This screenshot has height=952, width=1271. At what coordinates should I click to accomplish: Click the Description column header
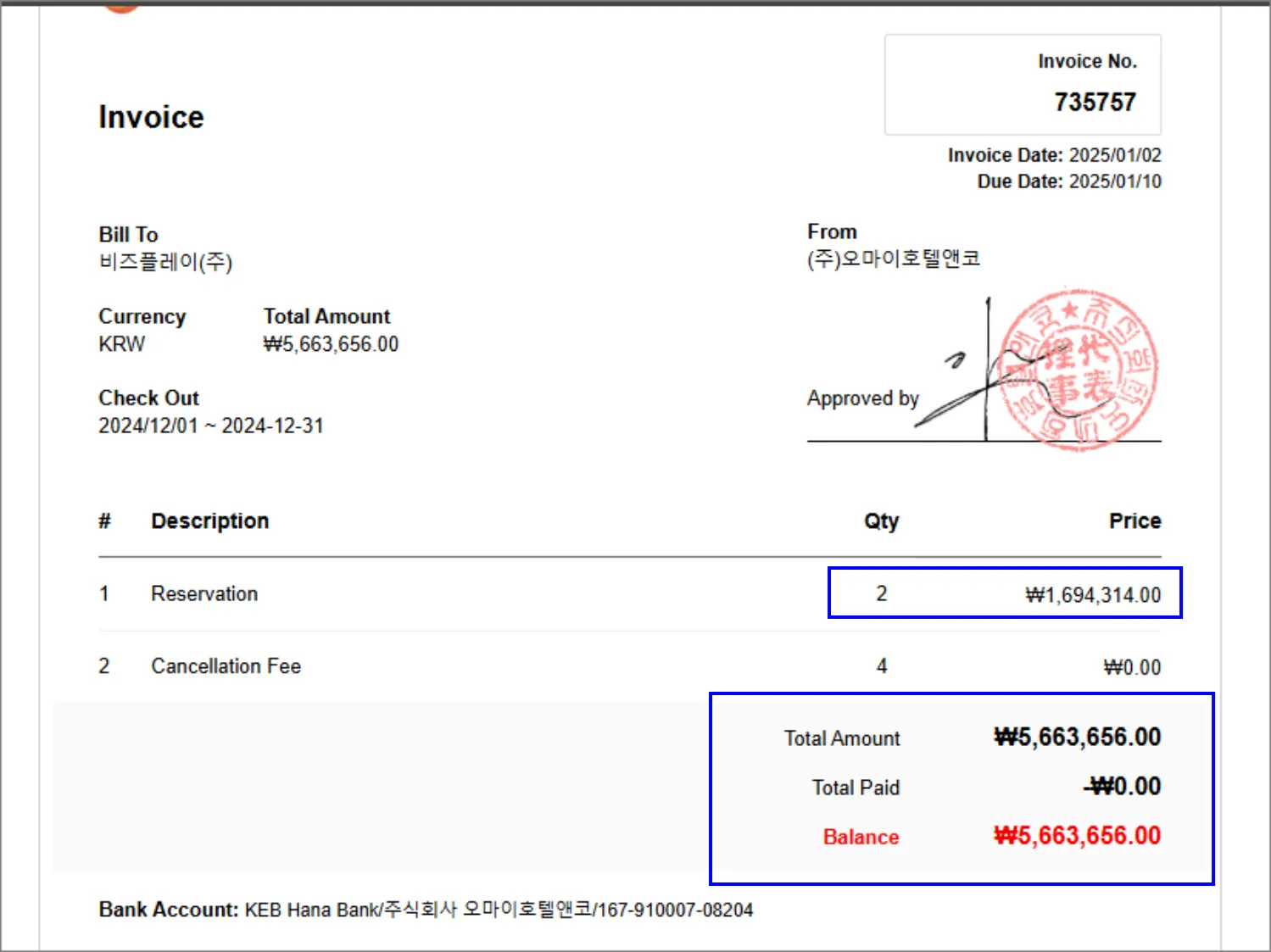(209, 521)
